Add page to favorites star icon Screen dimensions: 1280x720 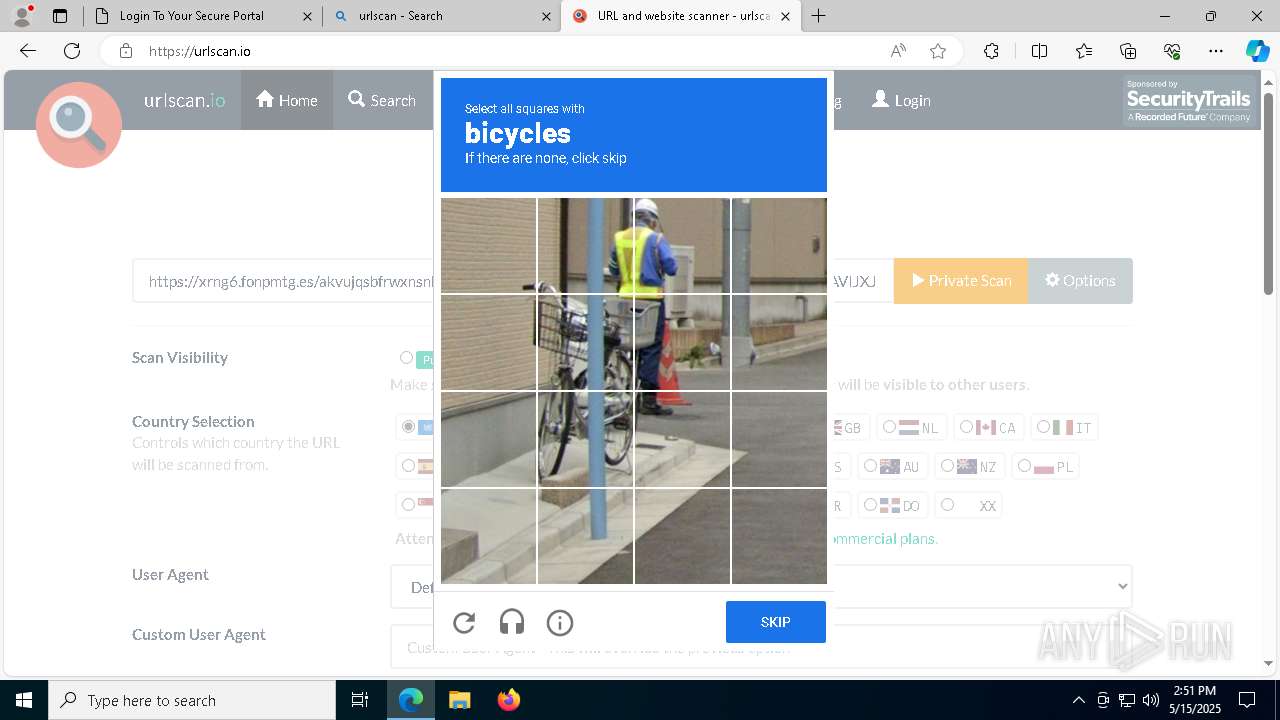click(x=938, y=51)
